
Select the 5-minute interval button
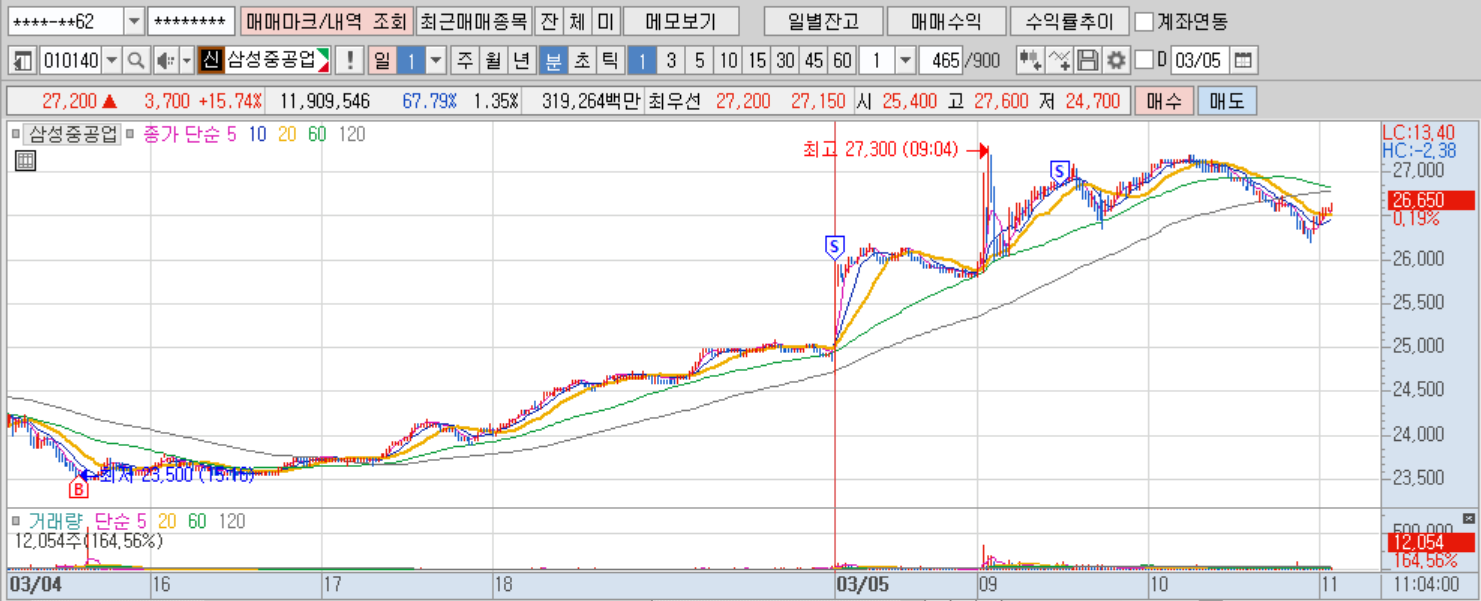pyautogui.click(x=699, y=60)
